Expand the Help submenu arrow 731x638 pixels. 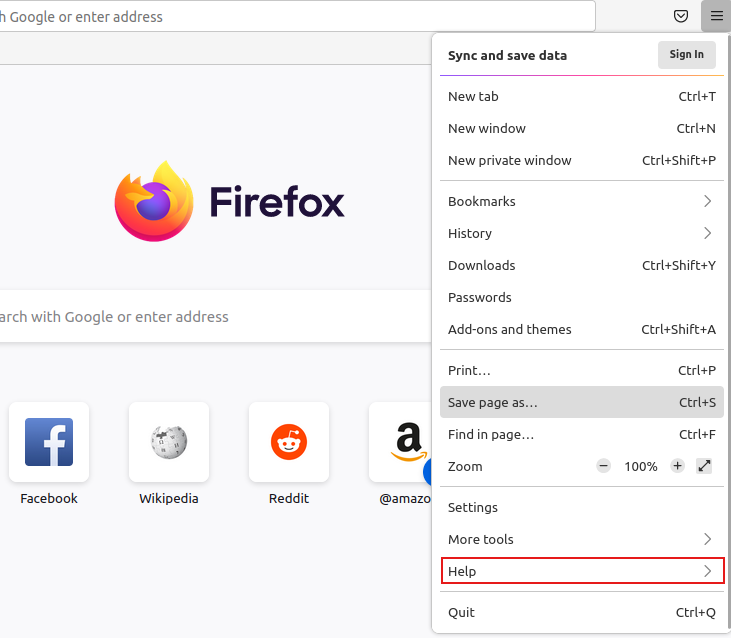click(x=707, y=571)
